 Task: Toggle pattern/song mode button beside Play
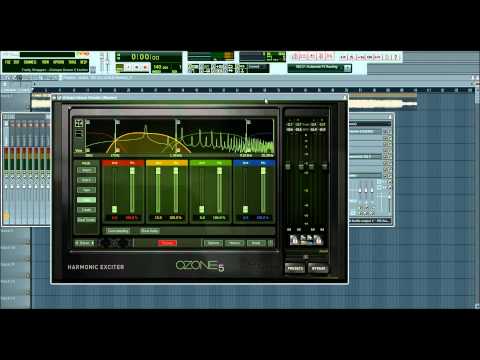click(x=119, y=68)
